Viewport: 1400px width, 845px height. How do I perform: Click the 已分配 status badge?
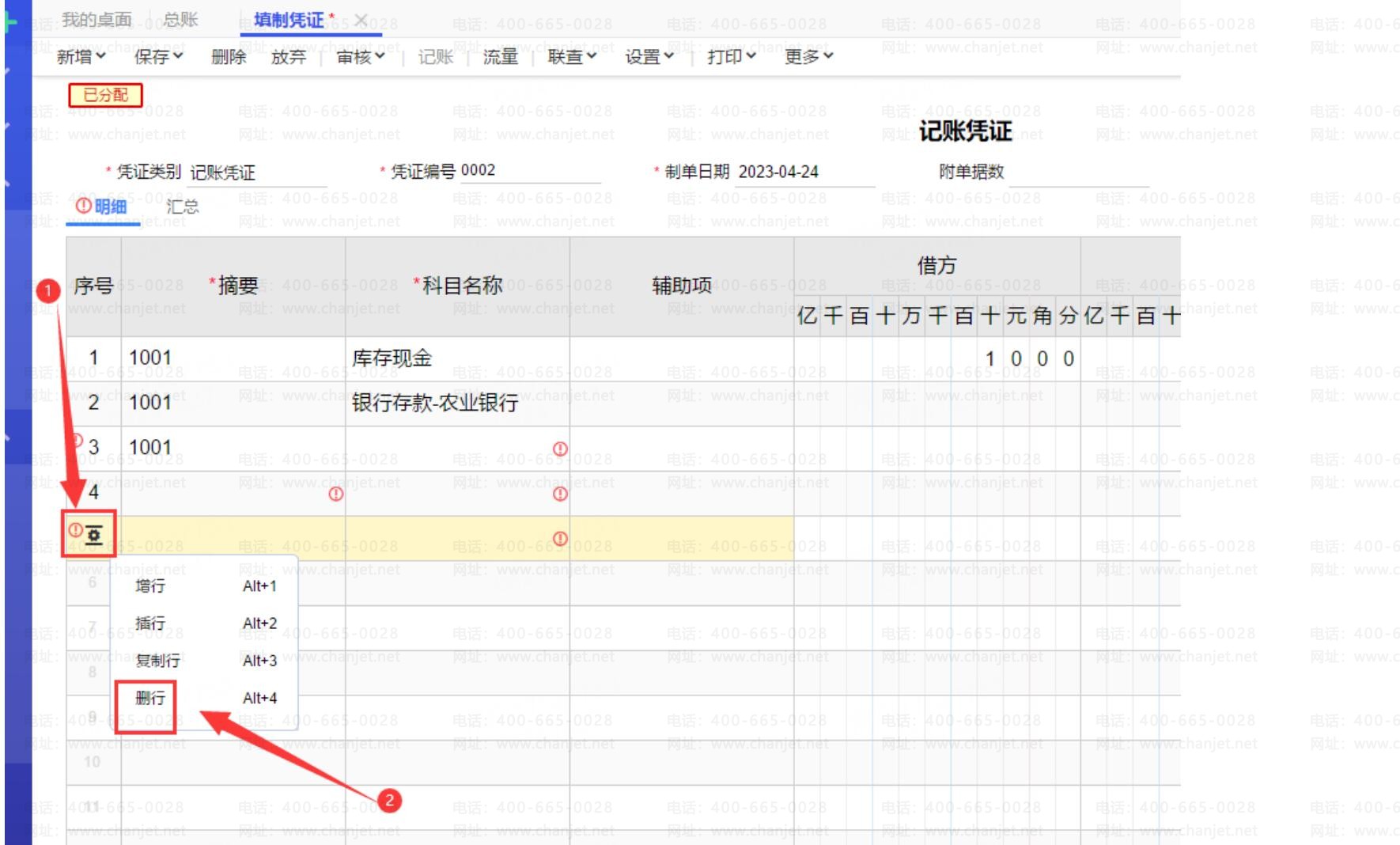(x=105, y=95)
